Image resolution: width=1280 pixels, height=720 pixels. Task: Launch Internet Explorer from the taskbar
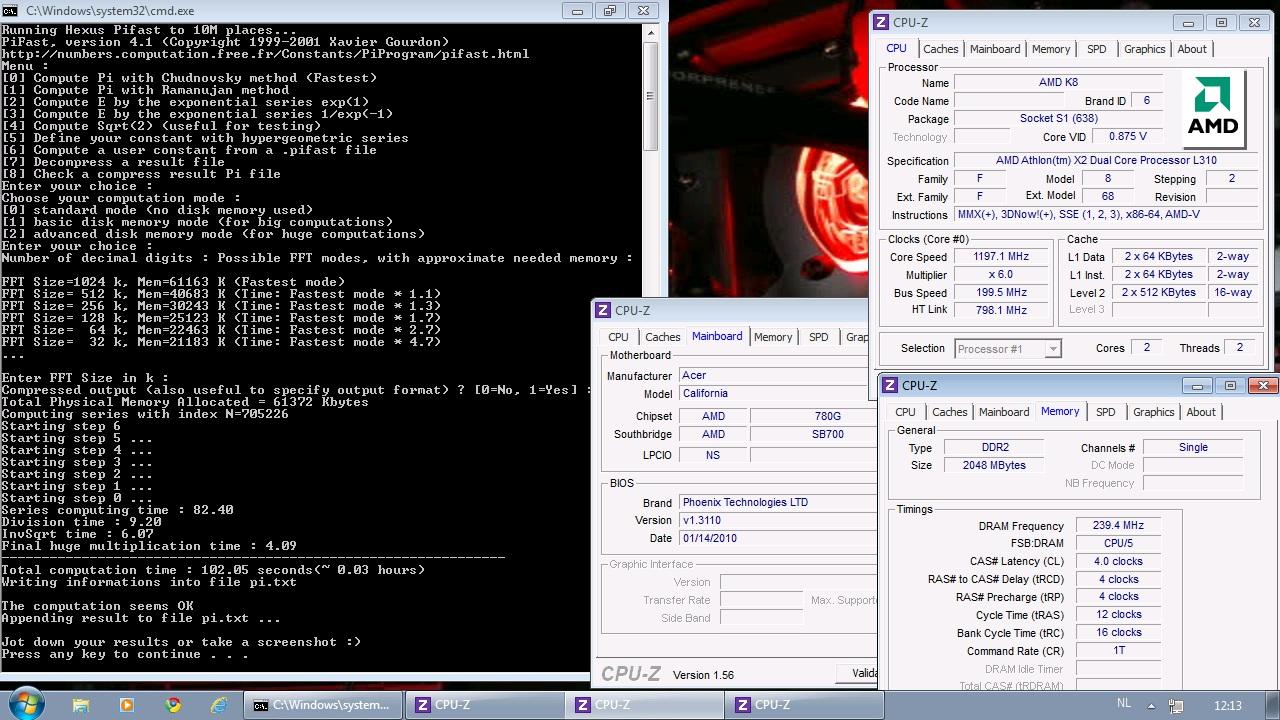tap(219, 705)
